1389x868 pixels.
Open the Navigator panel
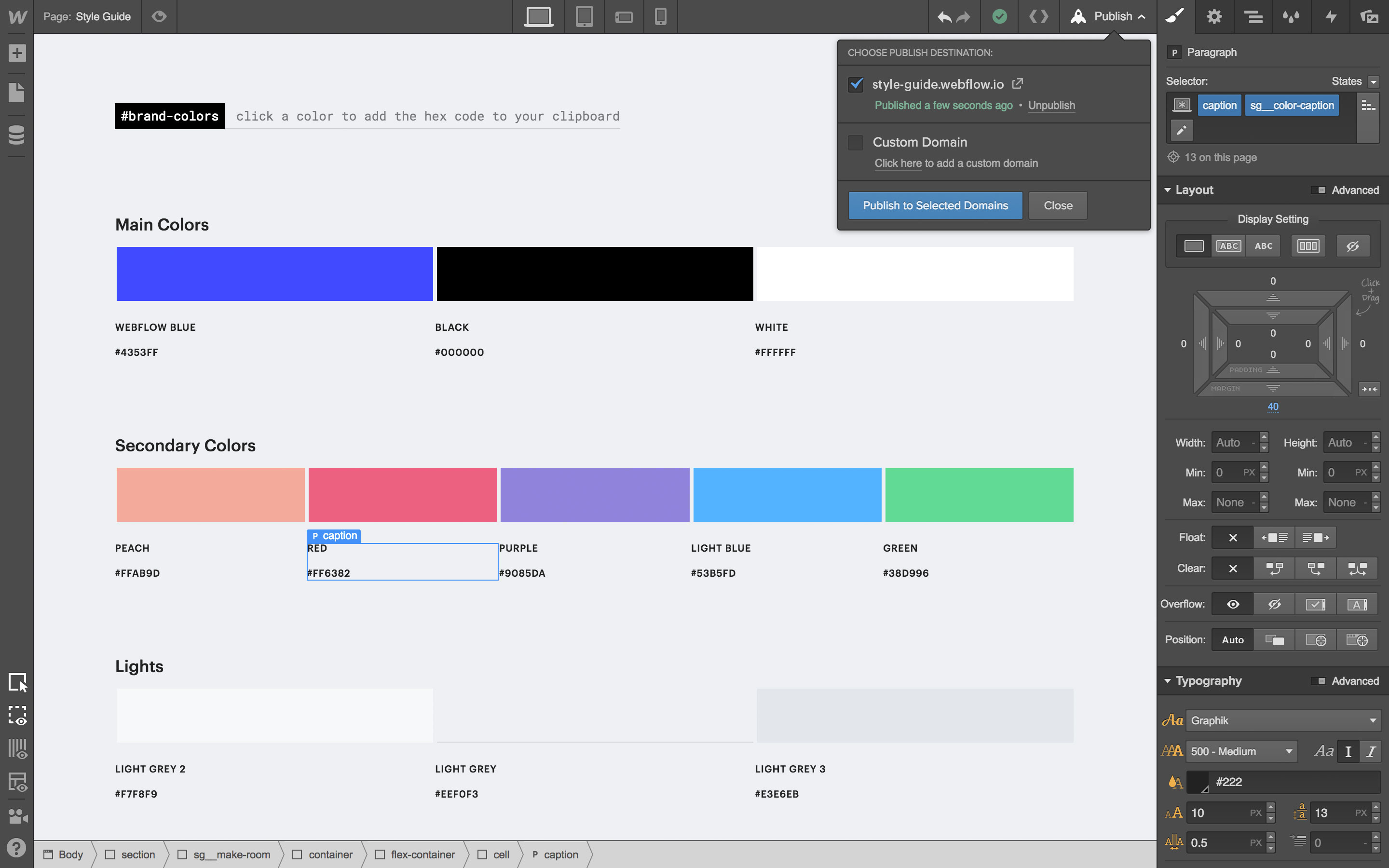click(1253, 17)
